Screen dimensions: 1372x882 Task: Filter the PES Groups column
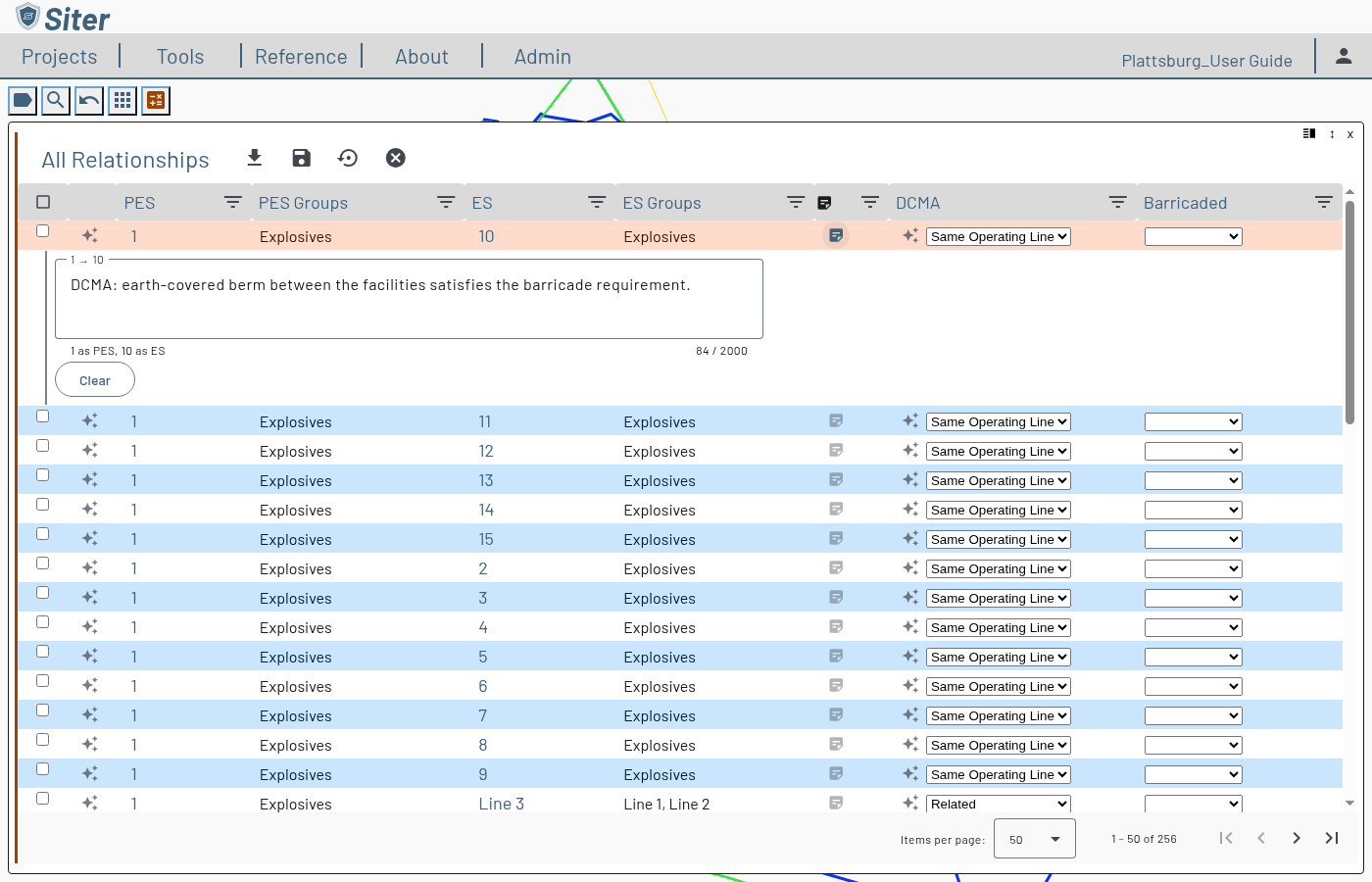[446, 203]
